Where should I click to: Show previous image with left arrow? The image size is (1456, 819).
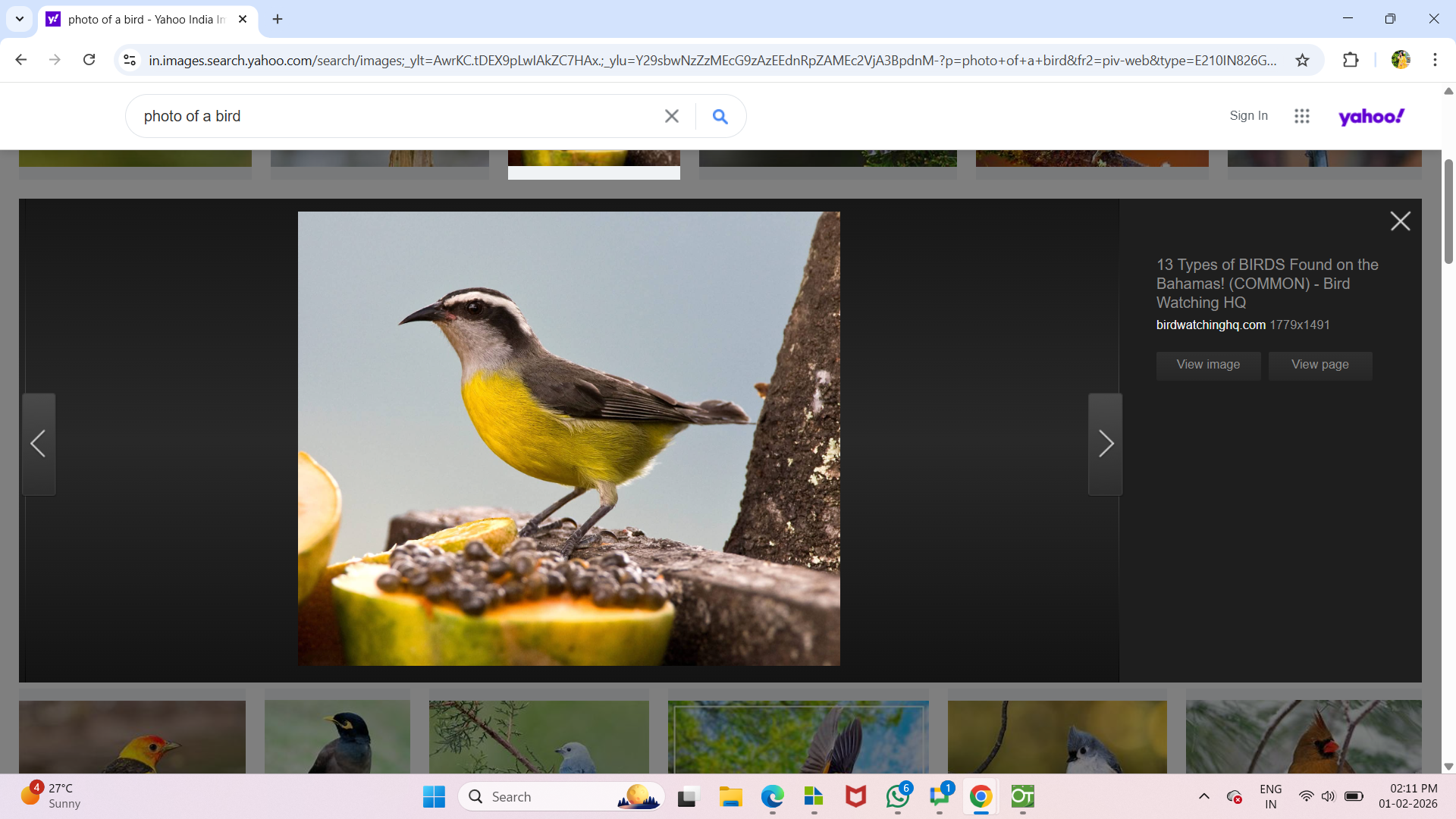click(39, 444)
